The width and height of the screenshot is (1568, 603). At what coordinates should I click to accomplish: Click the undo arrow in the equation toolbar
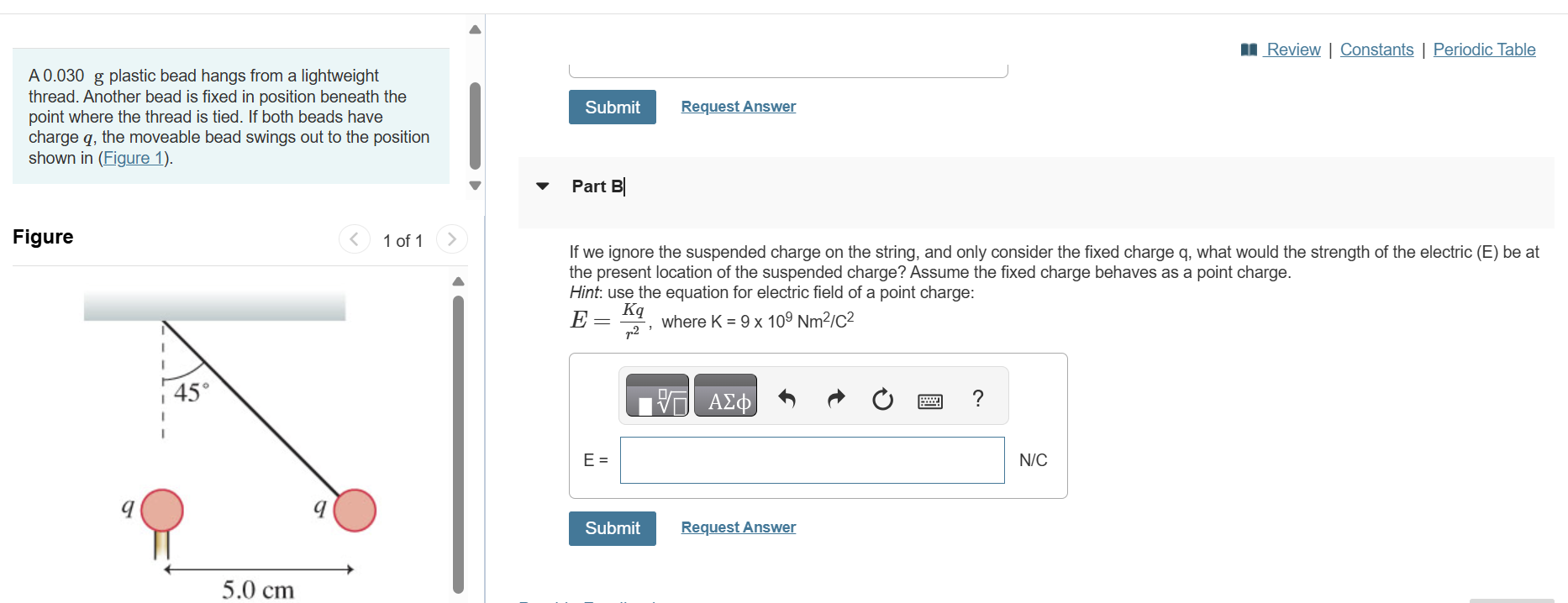pos(787,399)
